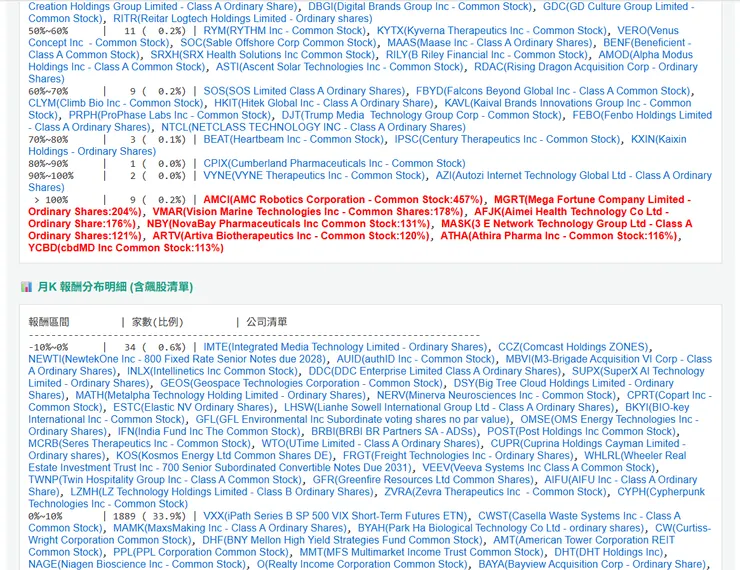This screenshot has width=740, height=570.
Task: Open the KYTX Kyverna Therapeutics link
Action: pos(491,31)
